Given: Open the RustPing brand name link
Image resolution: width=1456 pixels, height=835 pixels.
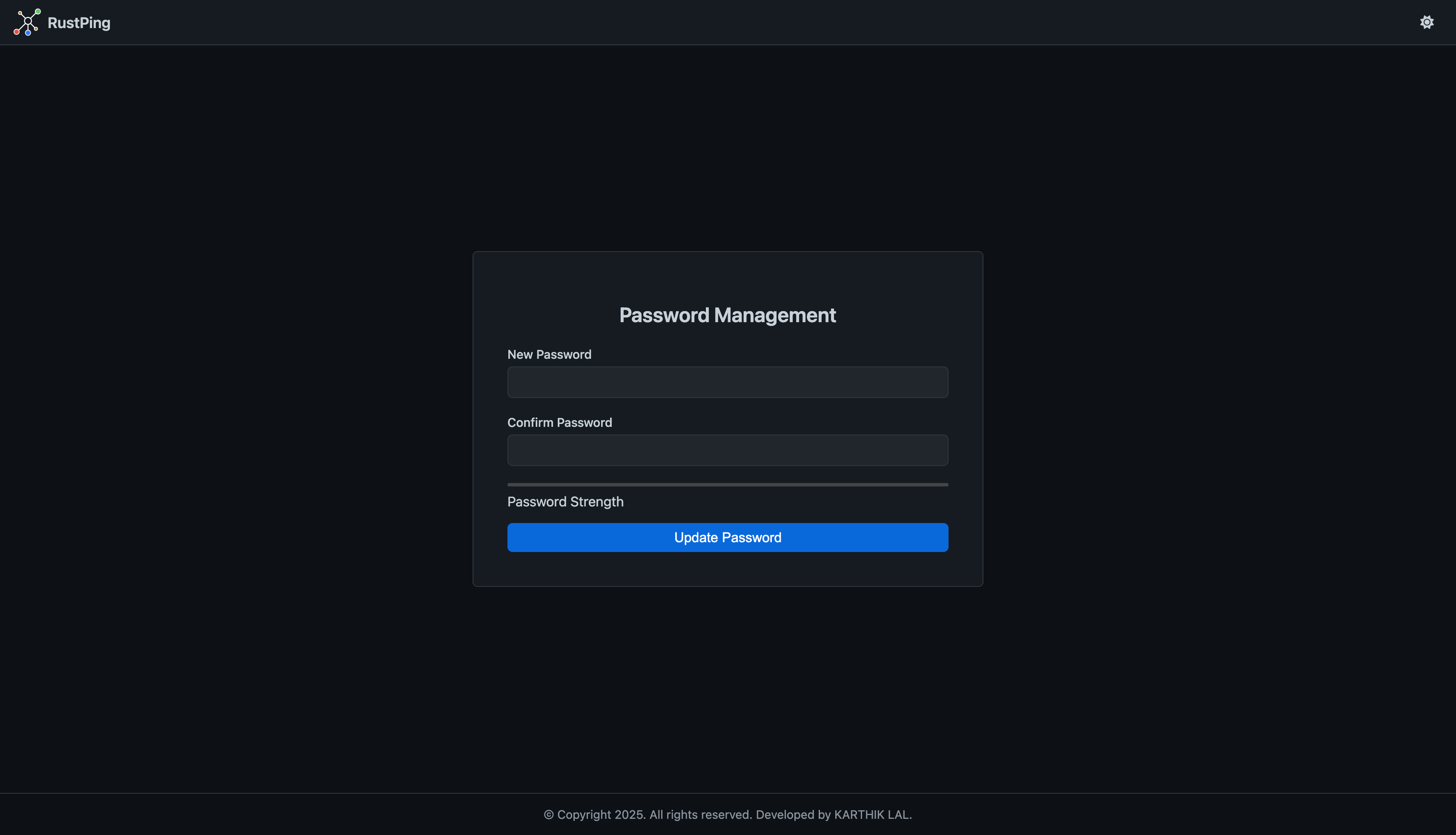Looking at the screenshot, I should point(79,23).
